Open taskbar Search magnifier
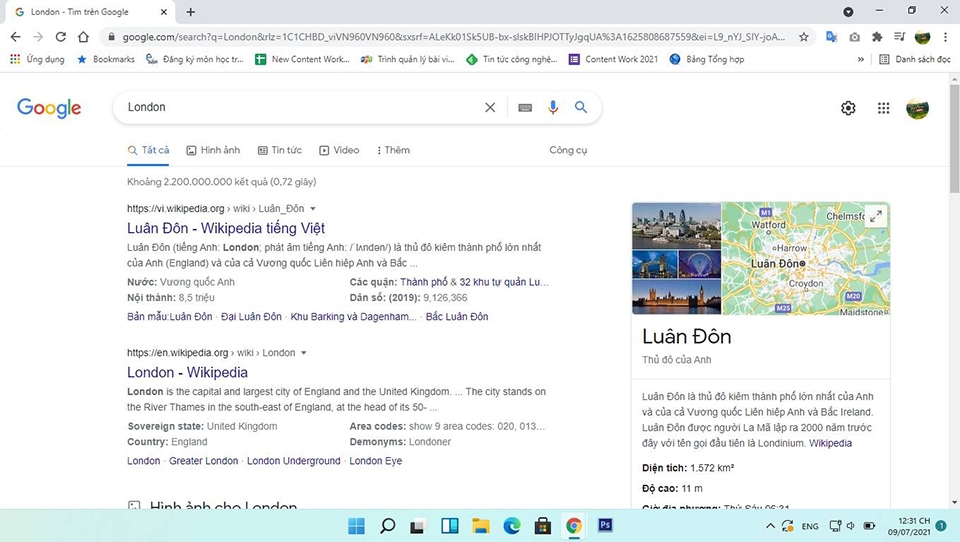 388,525
